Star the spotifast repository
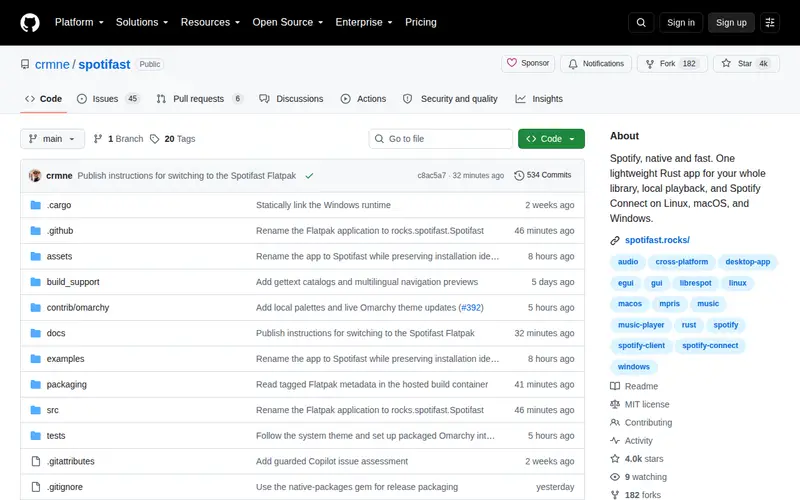Viewport: 800px width, 500px height. point(746,63)
